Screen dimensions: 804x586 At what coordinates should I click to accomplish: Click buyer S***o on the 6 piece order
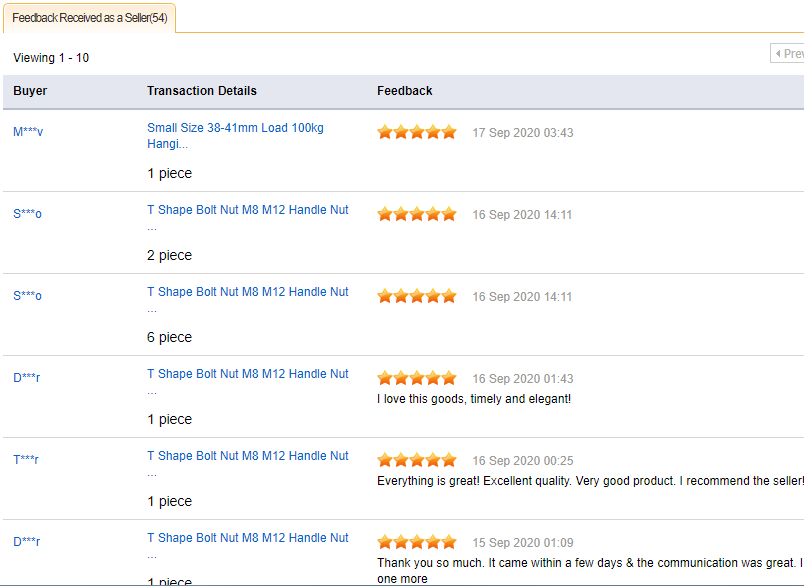(28, 296)
